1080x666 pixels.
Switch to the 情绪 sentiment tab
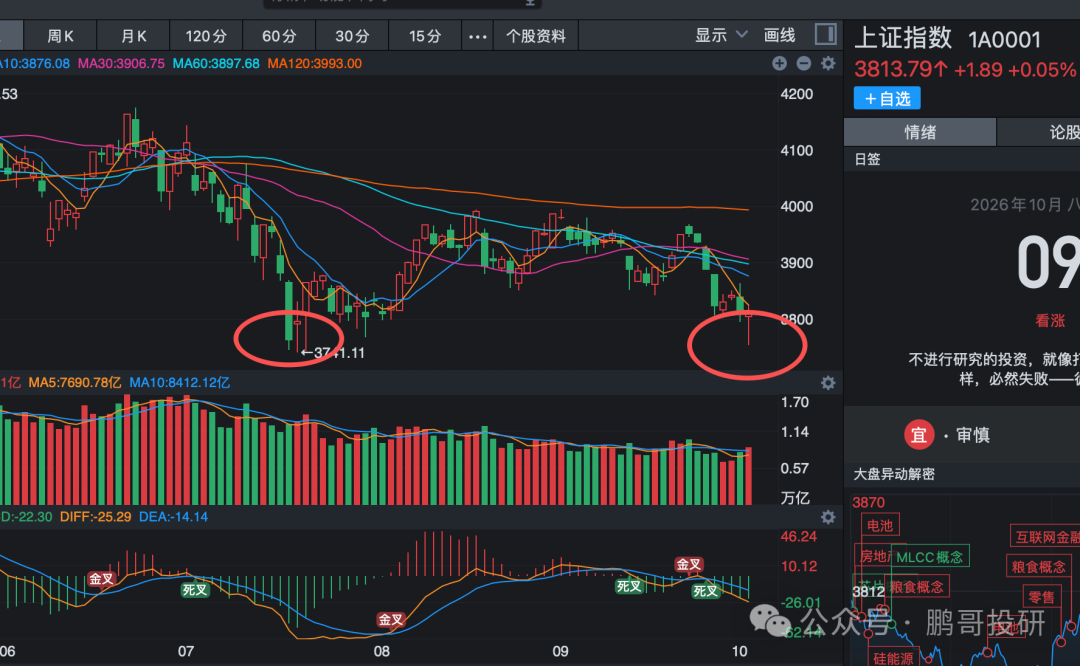920,132
